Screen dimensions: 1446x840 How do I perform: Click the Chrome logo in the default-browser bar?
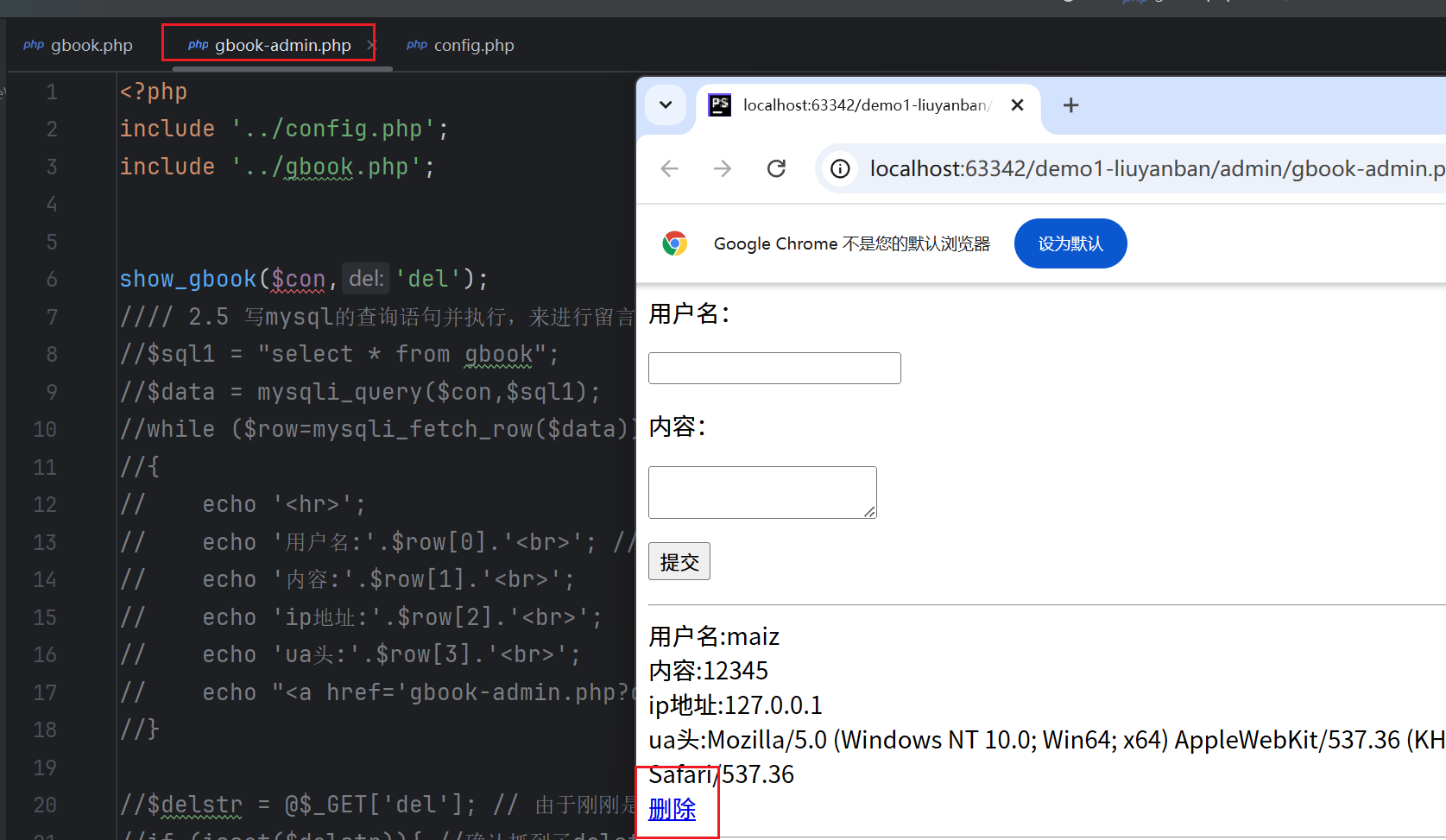(675, 243)
